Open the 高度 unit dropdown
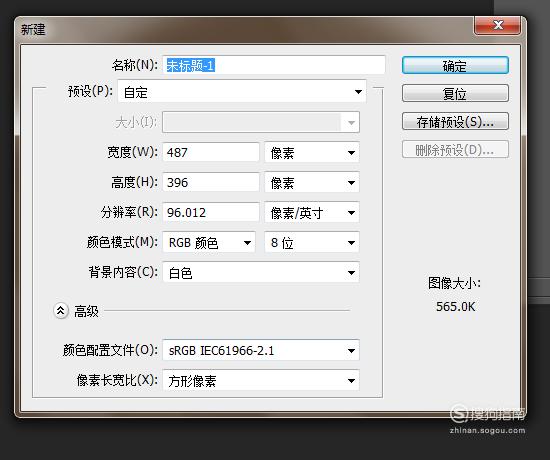The image size is (550, 460). tap(312, 182)
